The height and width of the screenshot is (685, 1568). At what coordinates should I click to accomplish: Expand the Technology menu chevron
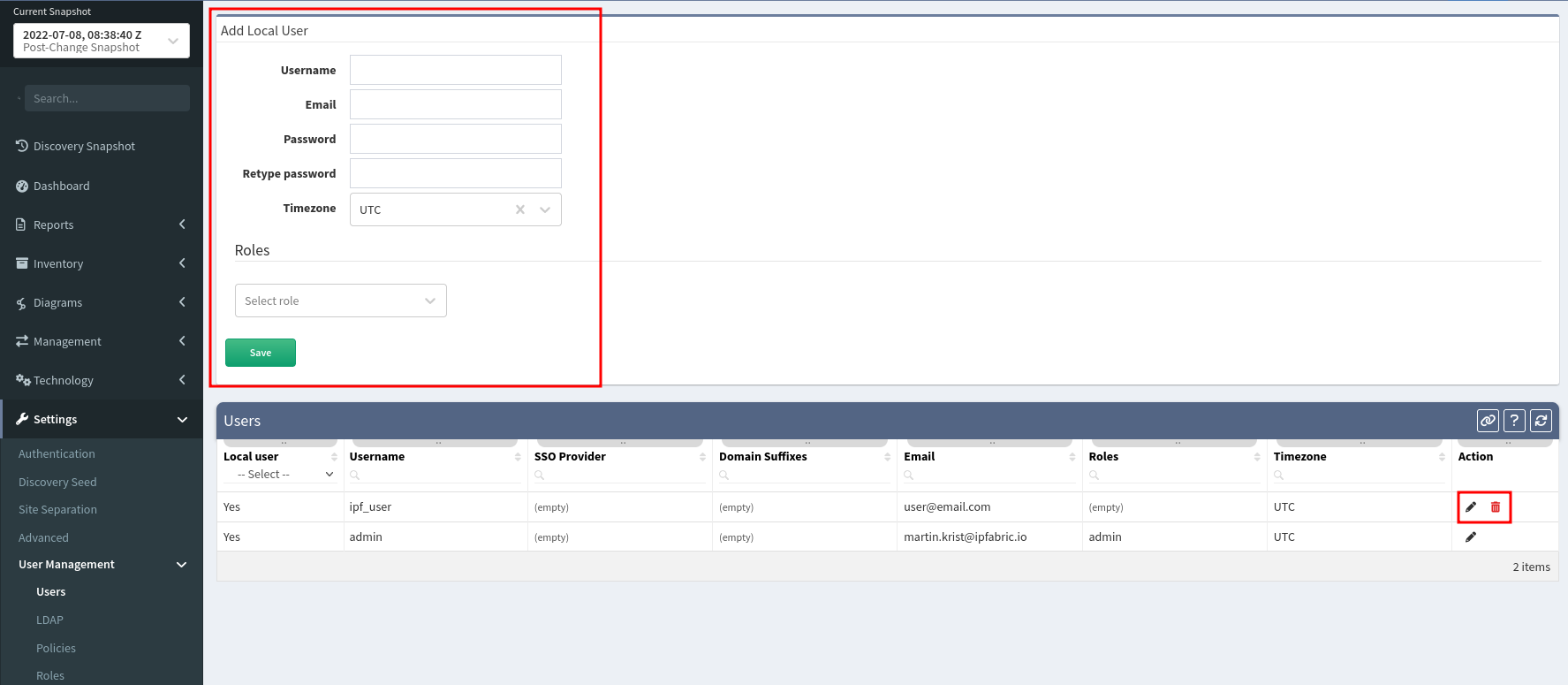(x=182, y=380)
